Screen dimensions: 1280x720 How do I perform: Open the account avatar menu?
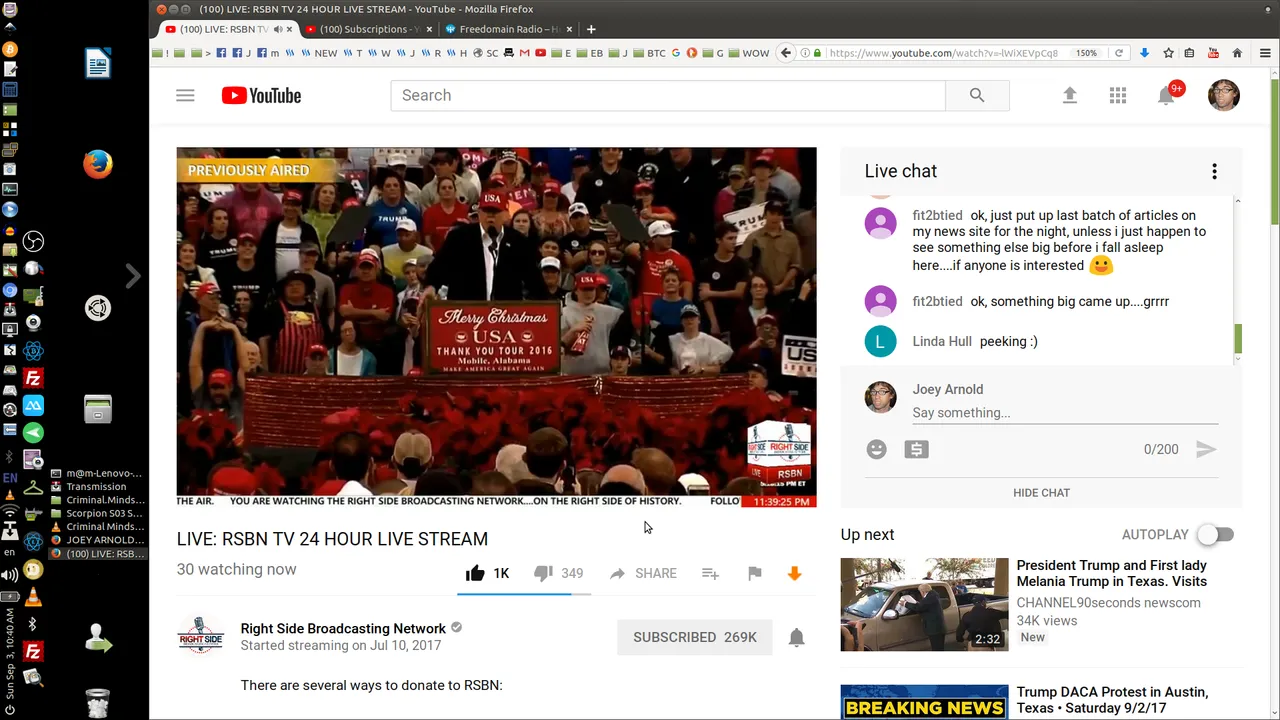coord(1224,95)
